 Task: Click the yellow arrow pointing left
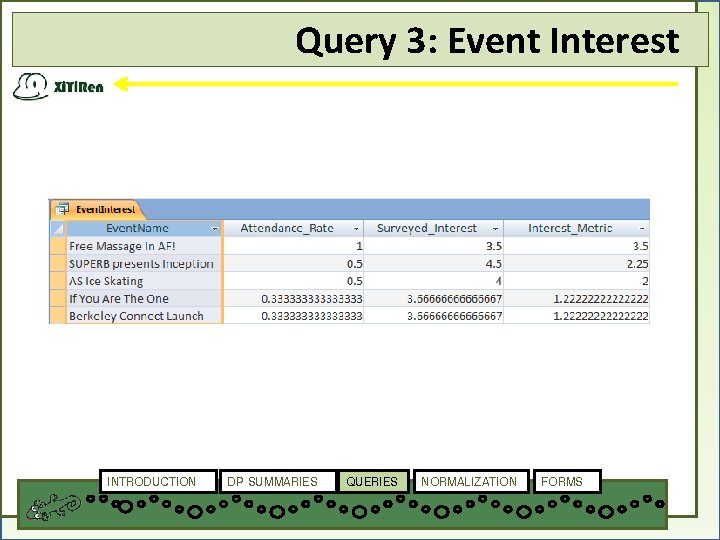tap(396, 84)
